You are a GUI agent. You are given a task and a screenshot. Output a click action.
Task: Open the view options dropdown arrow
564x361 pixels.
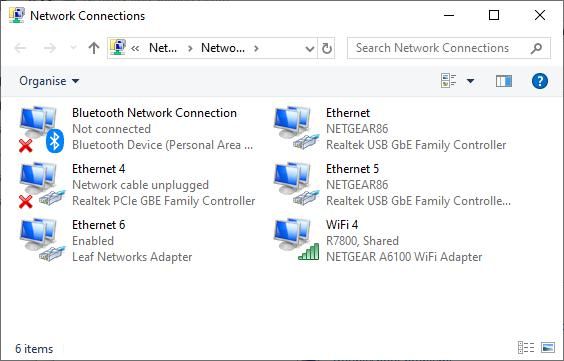[470, 81]
